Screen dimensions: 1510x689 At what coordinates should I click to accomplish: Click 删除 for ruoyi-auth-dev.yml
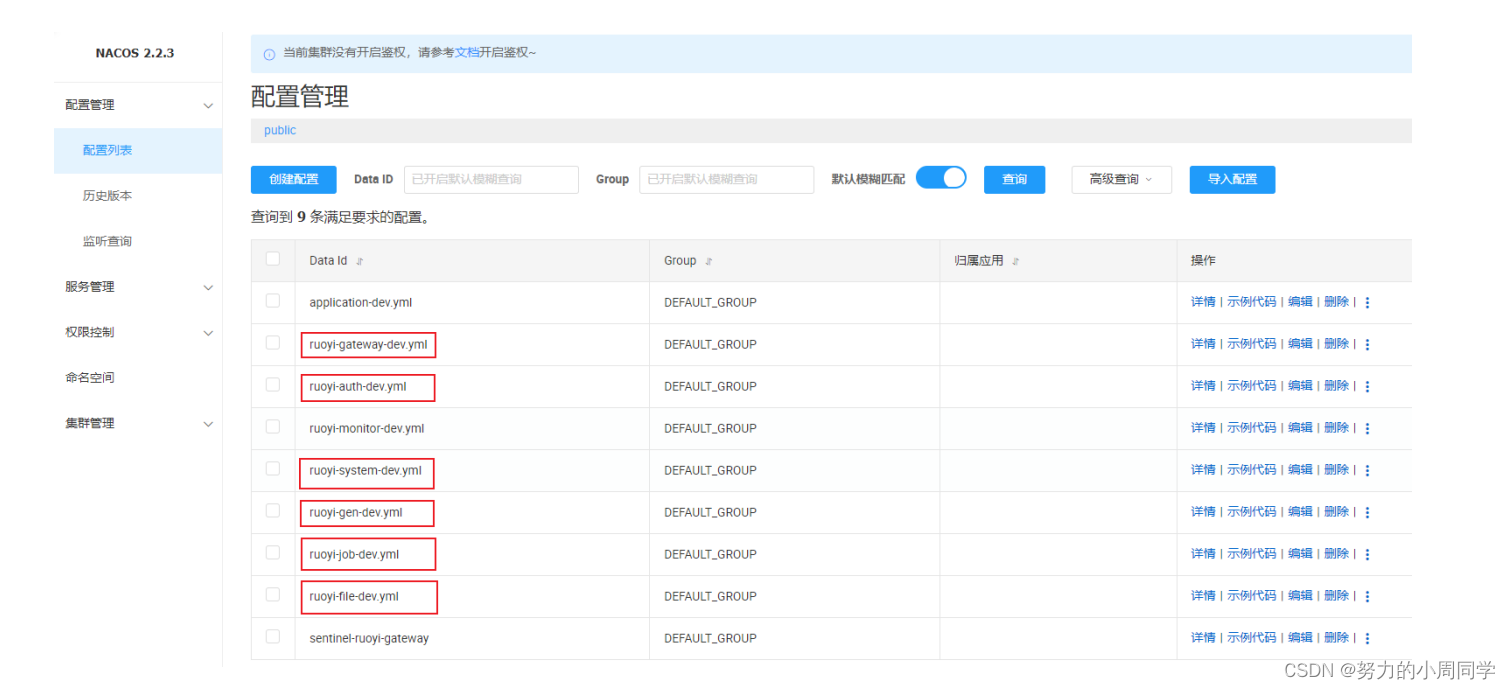1337,386
